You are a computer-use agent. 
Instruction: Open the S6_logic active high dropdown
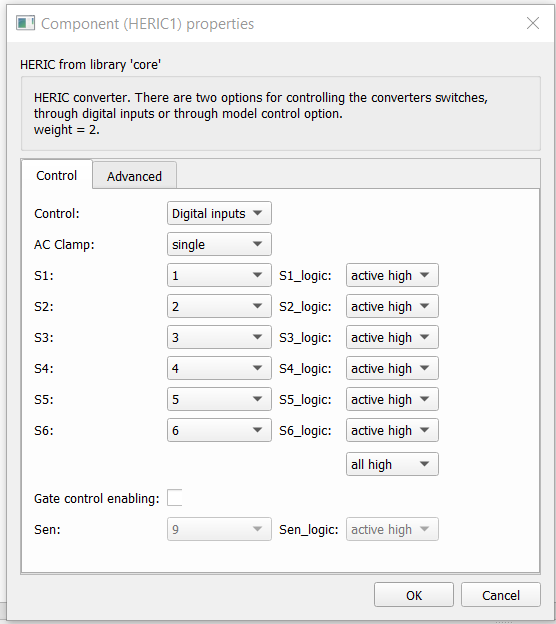392,430
